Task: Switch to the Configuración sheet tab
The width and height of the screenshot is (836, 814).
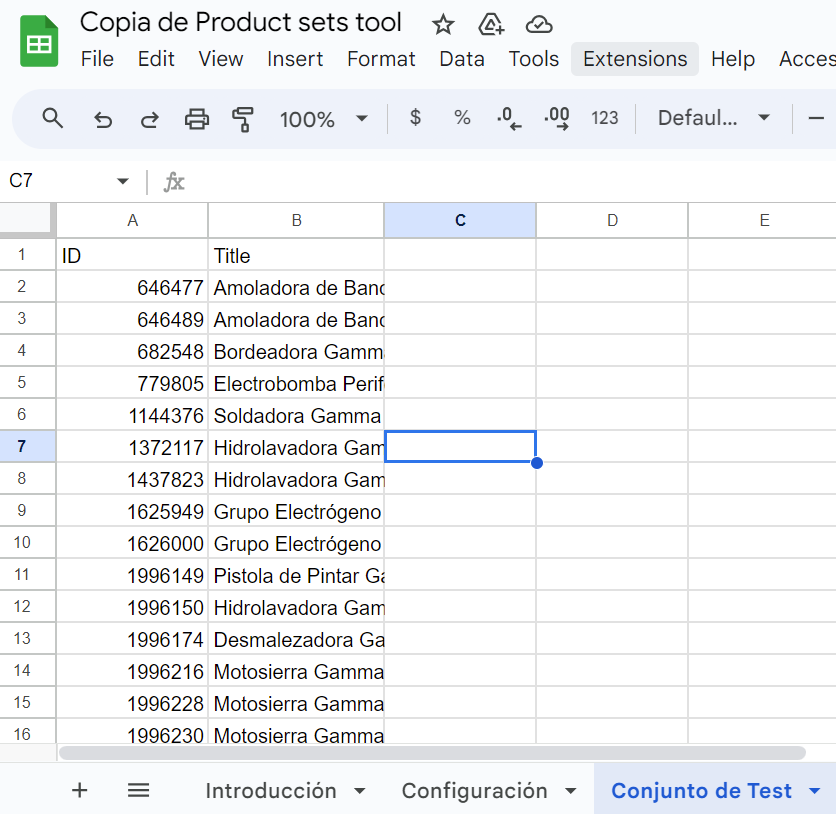Action: pos(475,791)
